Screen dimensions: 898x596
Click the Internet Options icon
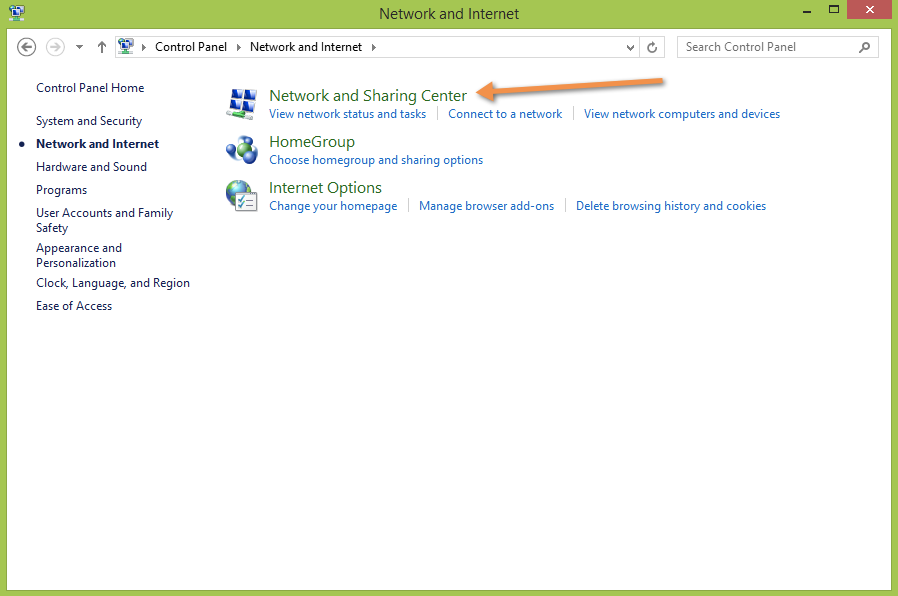(x=242, y=195)
